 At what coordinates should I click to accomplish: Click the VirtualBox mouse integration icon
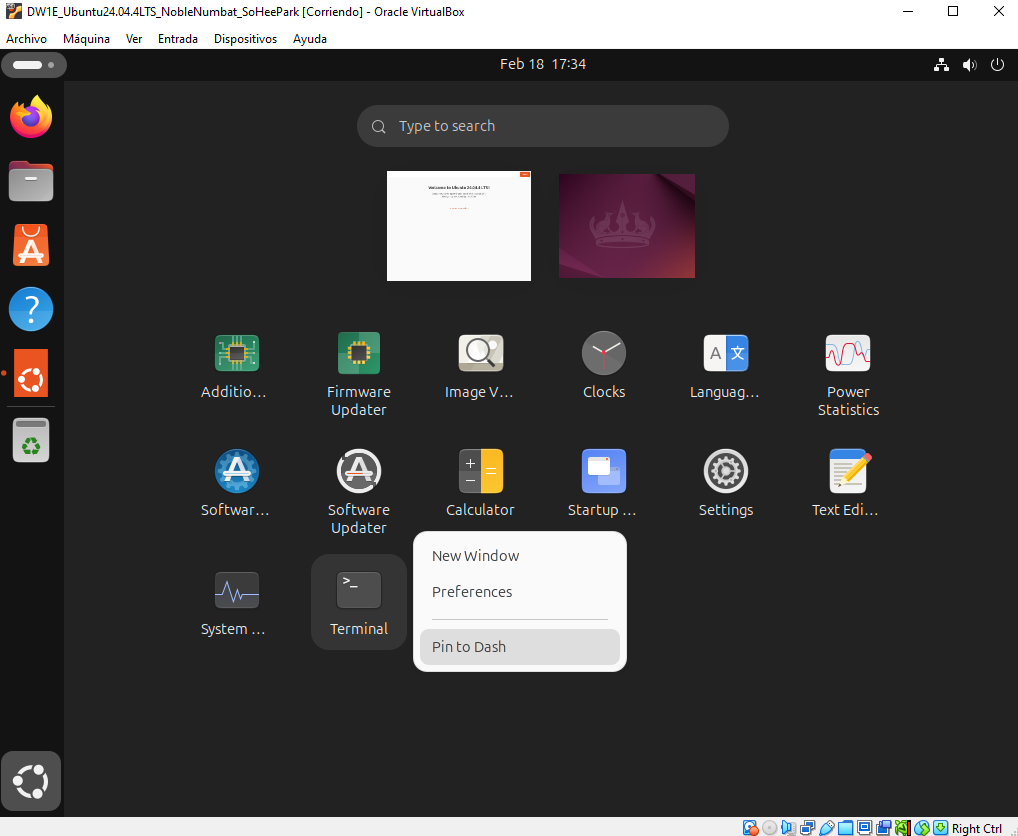(921, 828)
